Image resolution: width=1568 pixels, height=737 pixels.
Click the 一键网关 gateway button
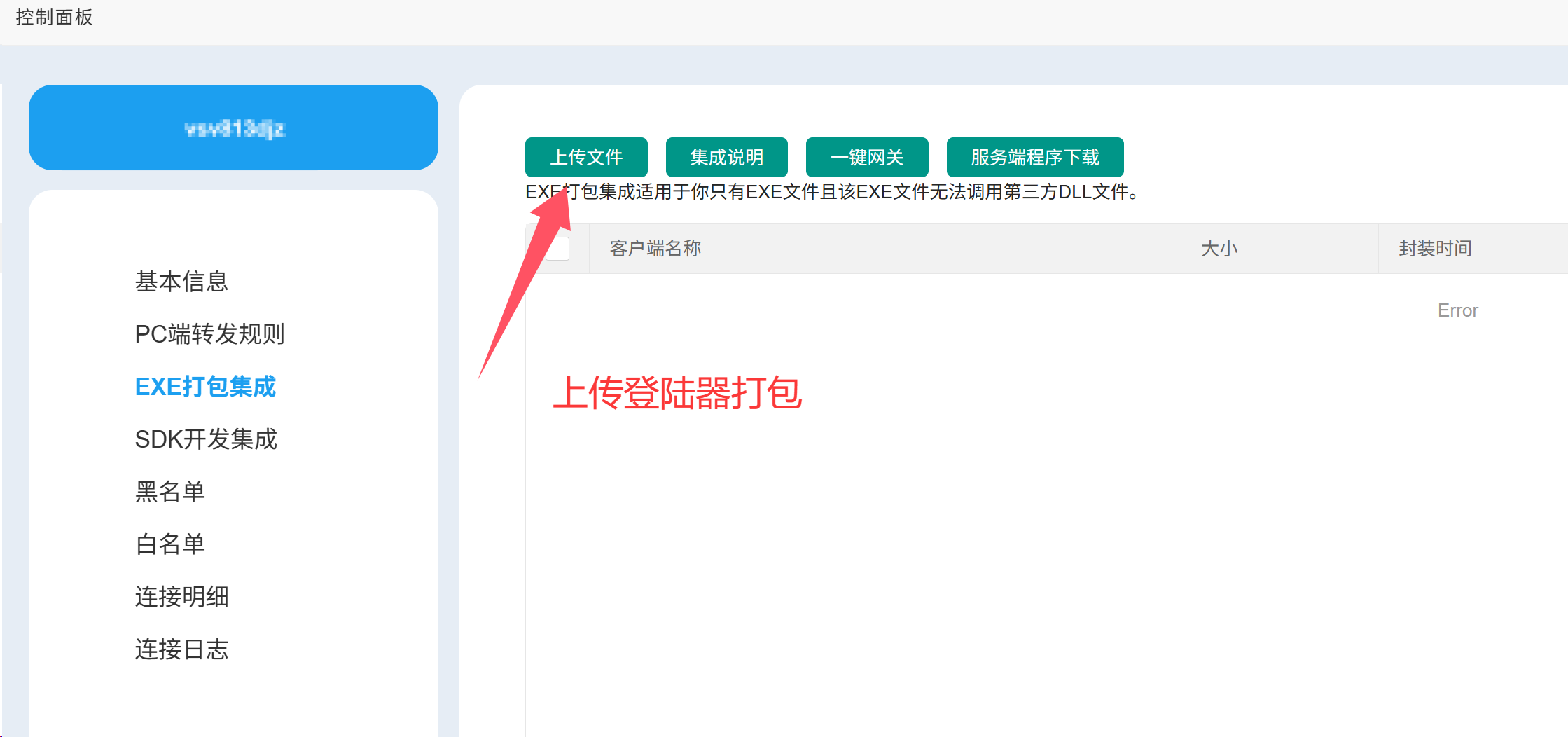coord(867,157)
